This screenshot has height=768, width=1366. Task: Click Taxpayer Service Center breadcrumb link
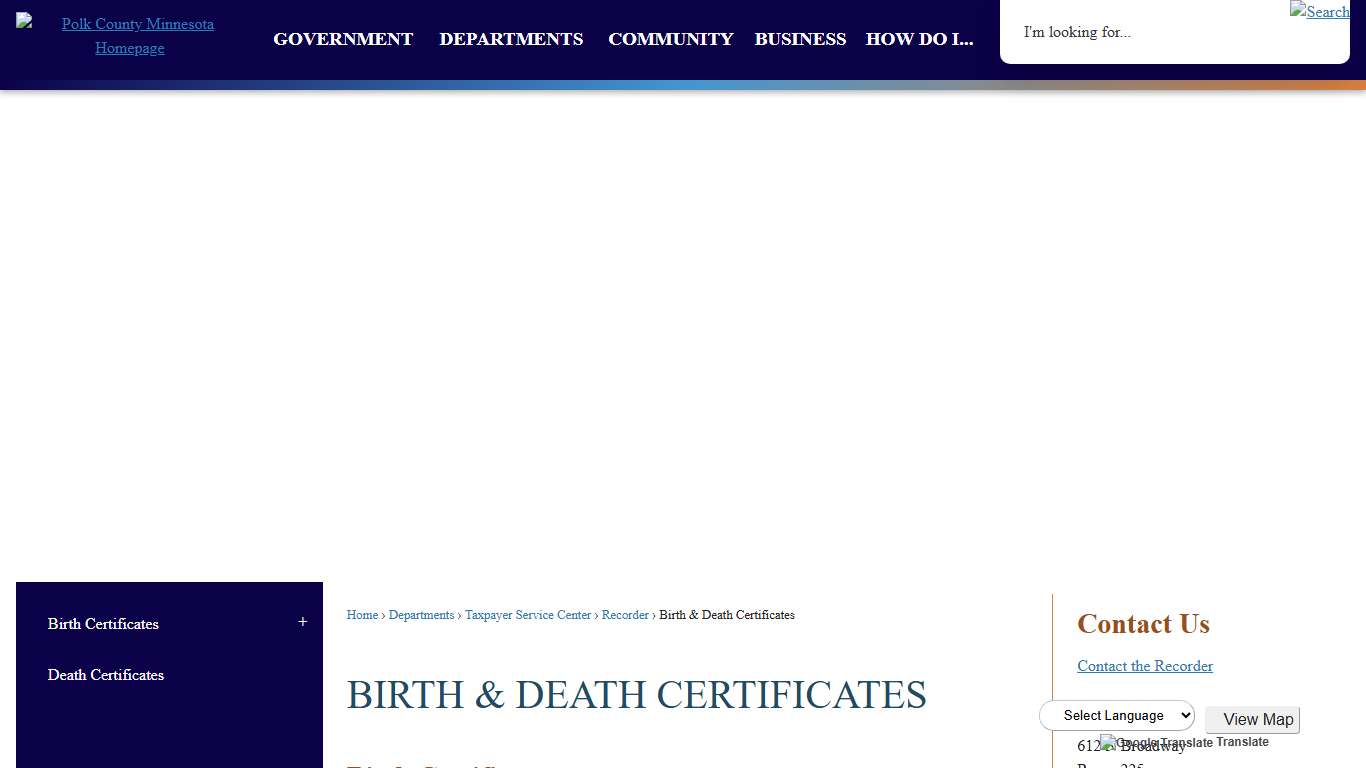tap(528, 615)
